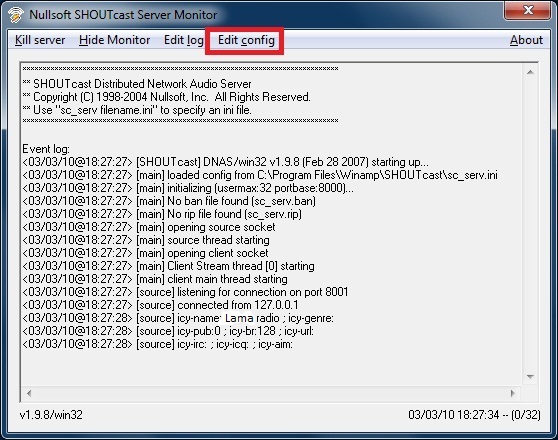Image resolution: width=558 pixels, height=440 pixels.
Task: Click the 'icy-name: Lama radio' line
Action: point(178,318)
